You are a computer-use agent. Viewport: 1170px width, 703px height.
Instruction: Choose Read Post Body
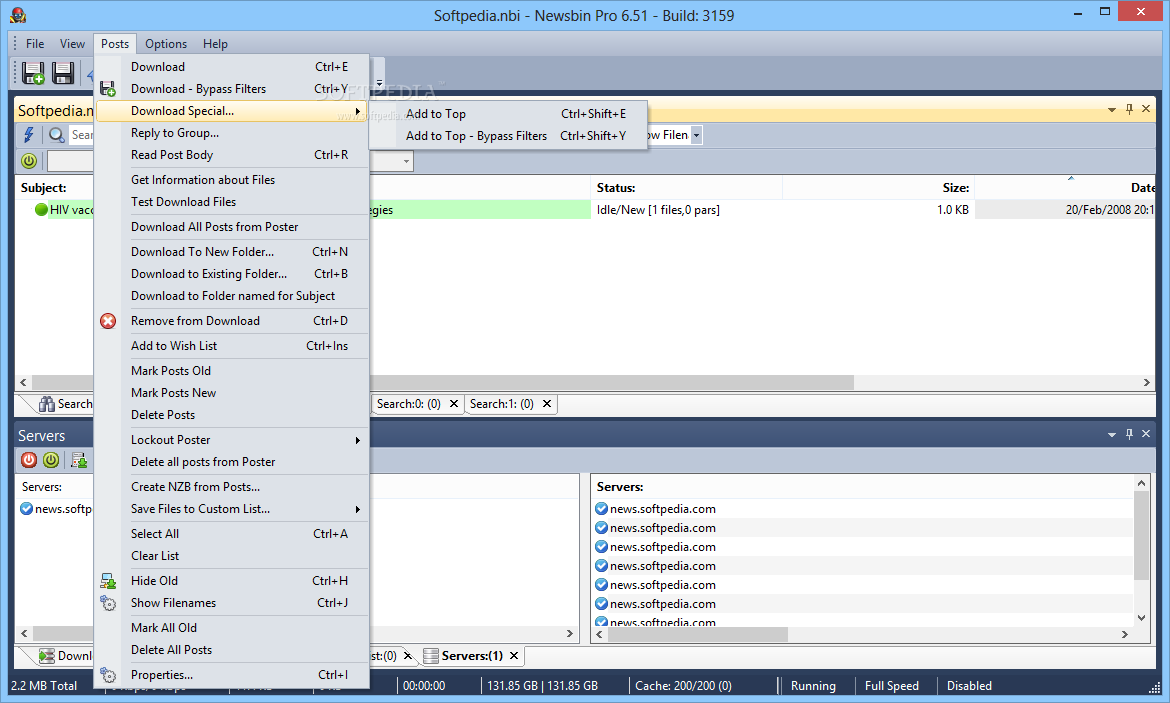pos(233,155)
